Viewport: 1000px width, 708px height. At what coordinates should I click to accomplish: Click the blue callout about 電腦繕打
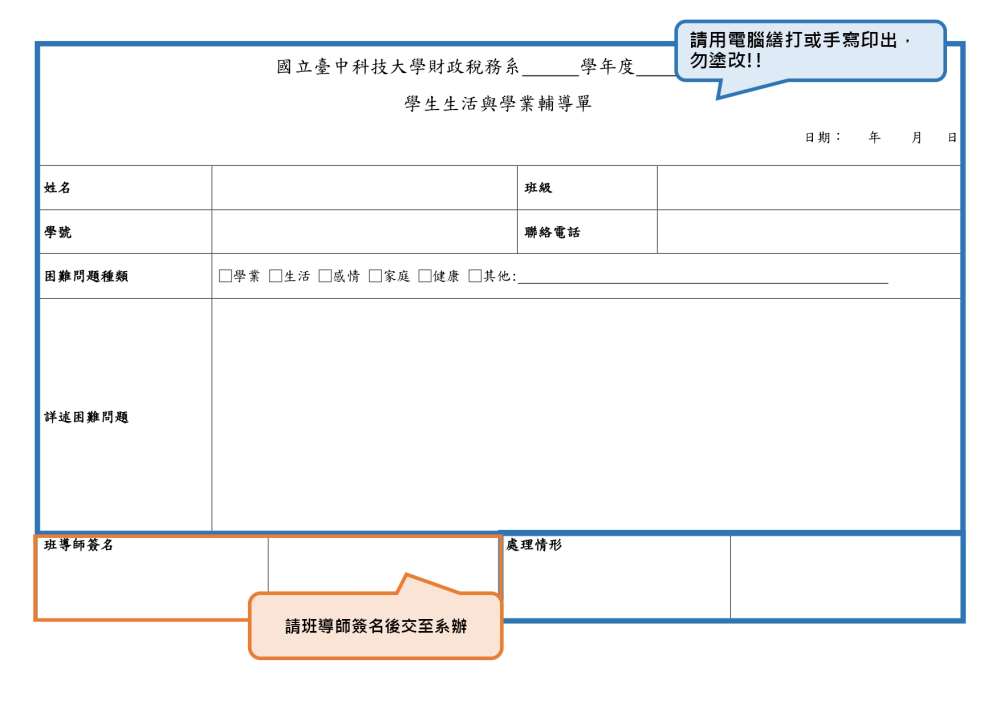coord(810,52)
